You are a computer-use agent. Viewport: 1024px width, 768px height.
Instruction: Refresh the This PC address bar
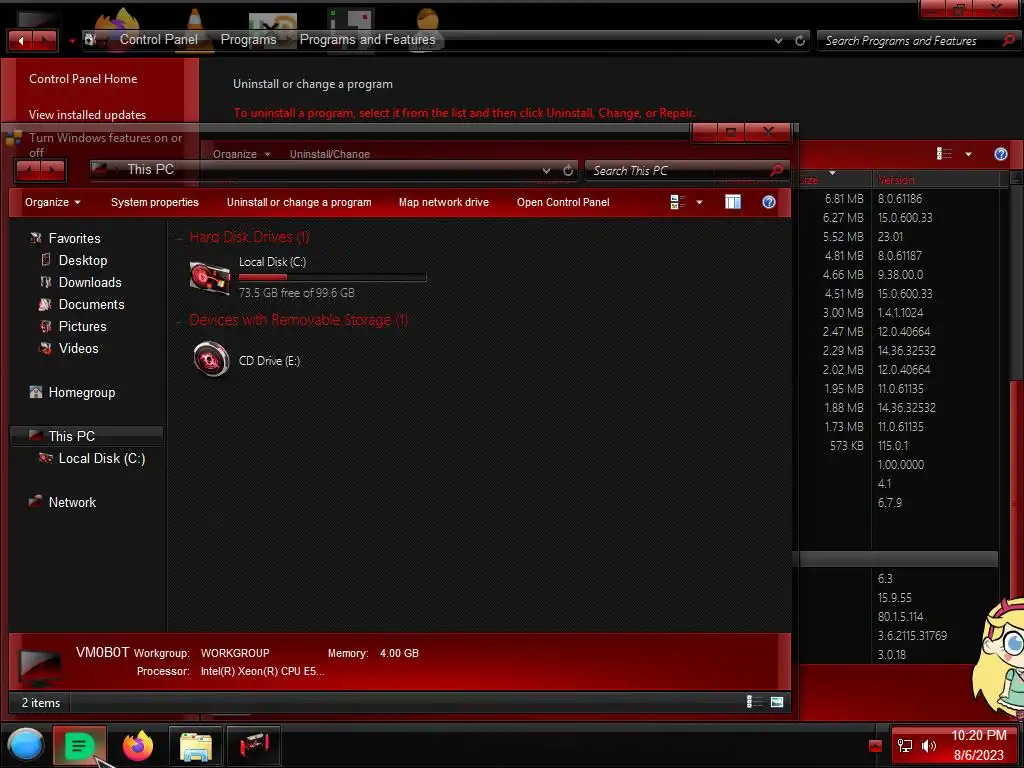click(568, 170)
